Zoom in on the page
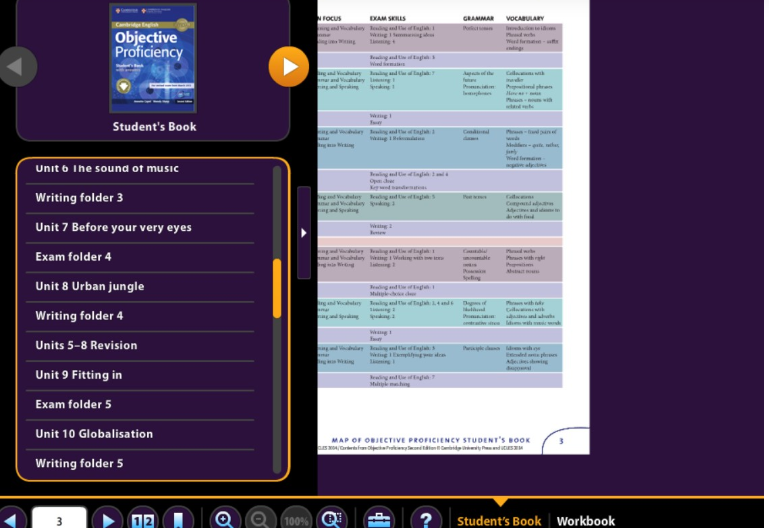Image resolution: width=769 pixels, height=528 pixels. pos(225,520)
